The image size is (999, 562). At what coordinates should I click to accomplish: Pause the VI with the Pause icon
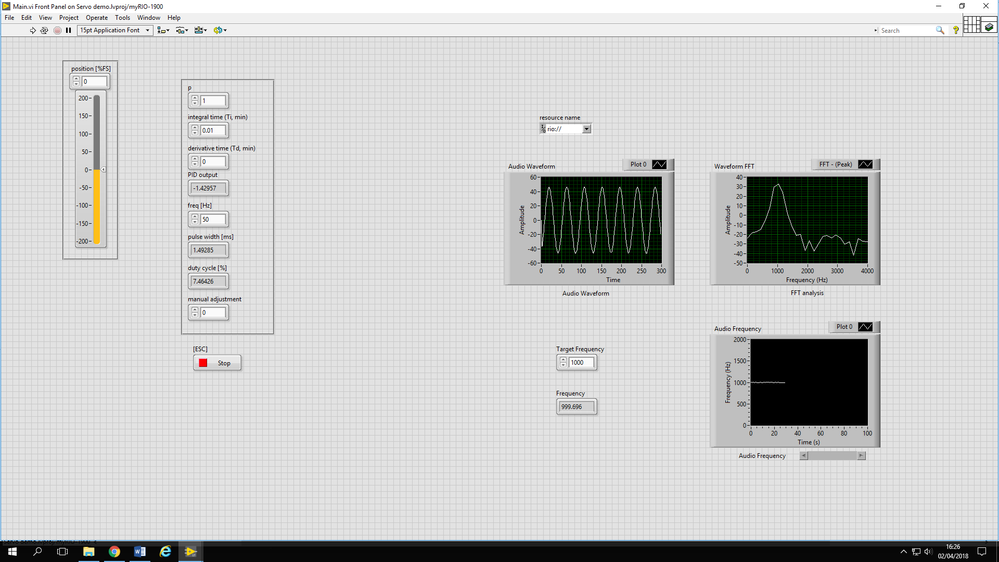click(68, 30)
